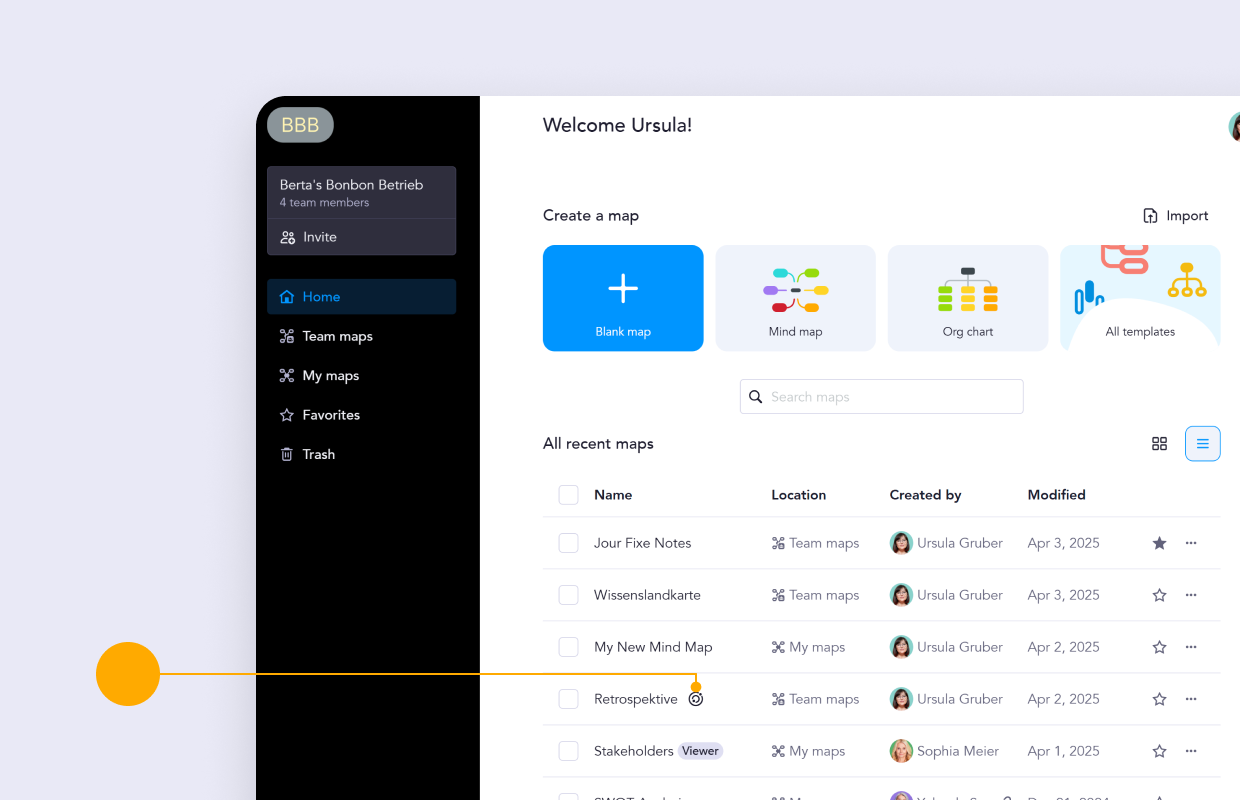Select the Wissenslandkarte checkbox

568,595
